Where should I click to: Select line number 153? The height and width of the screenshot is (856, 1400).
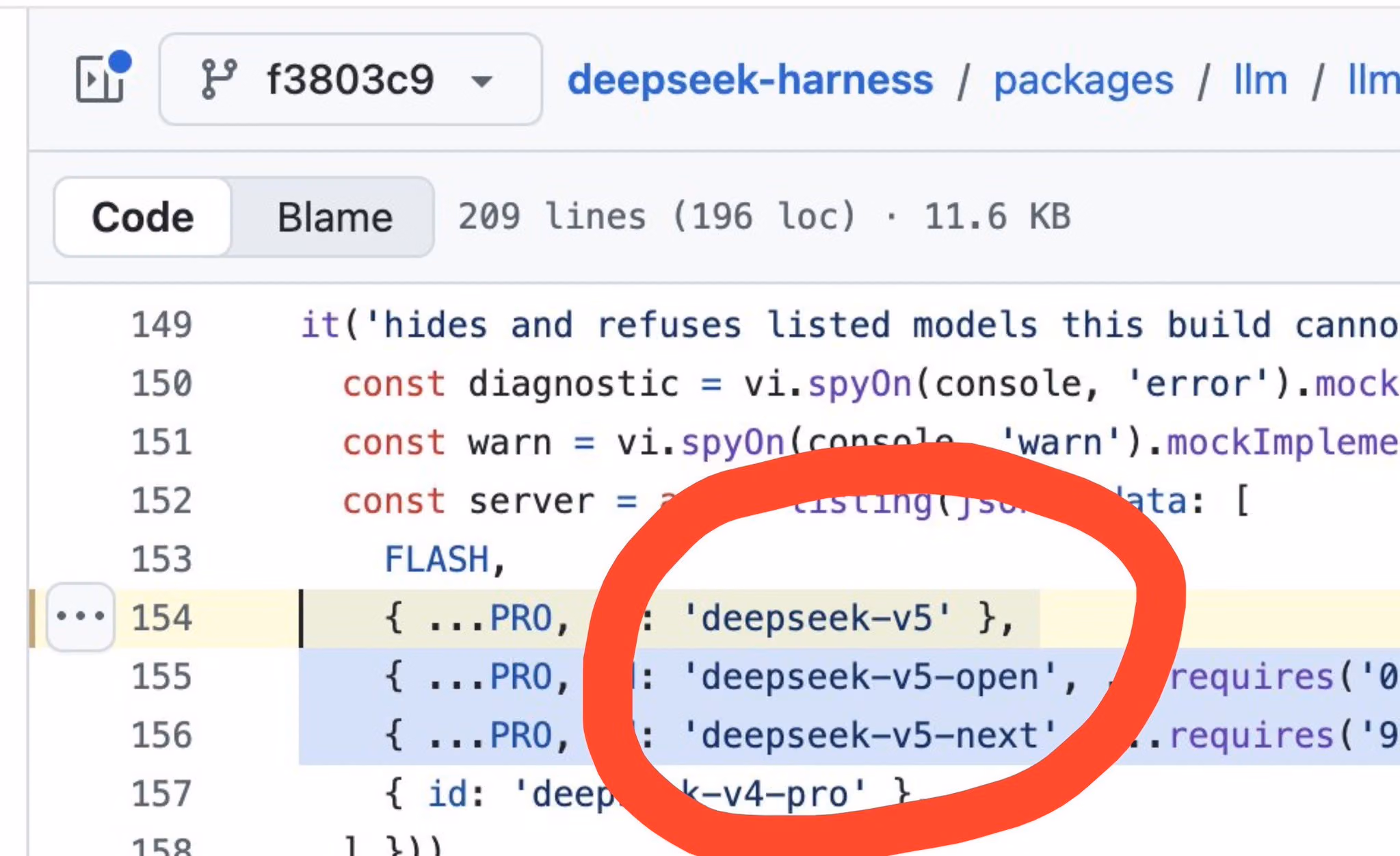(x=161, y=559)
